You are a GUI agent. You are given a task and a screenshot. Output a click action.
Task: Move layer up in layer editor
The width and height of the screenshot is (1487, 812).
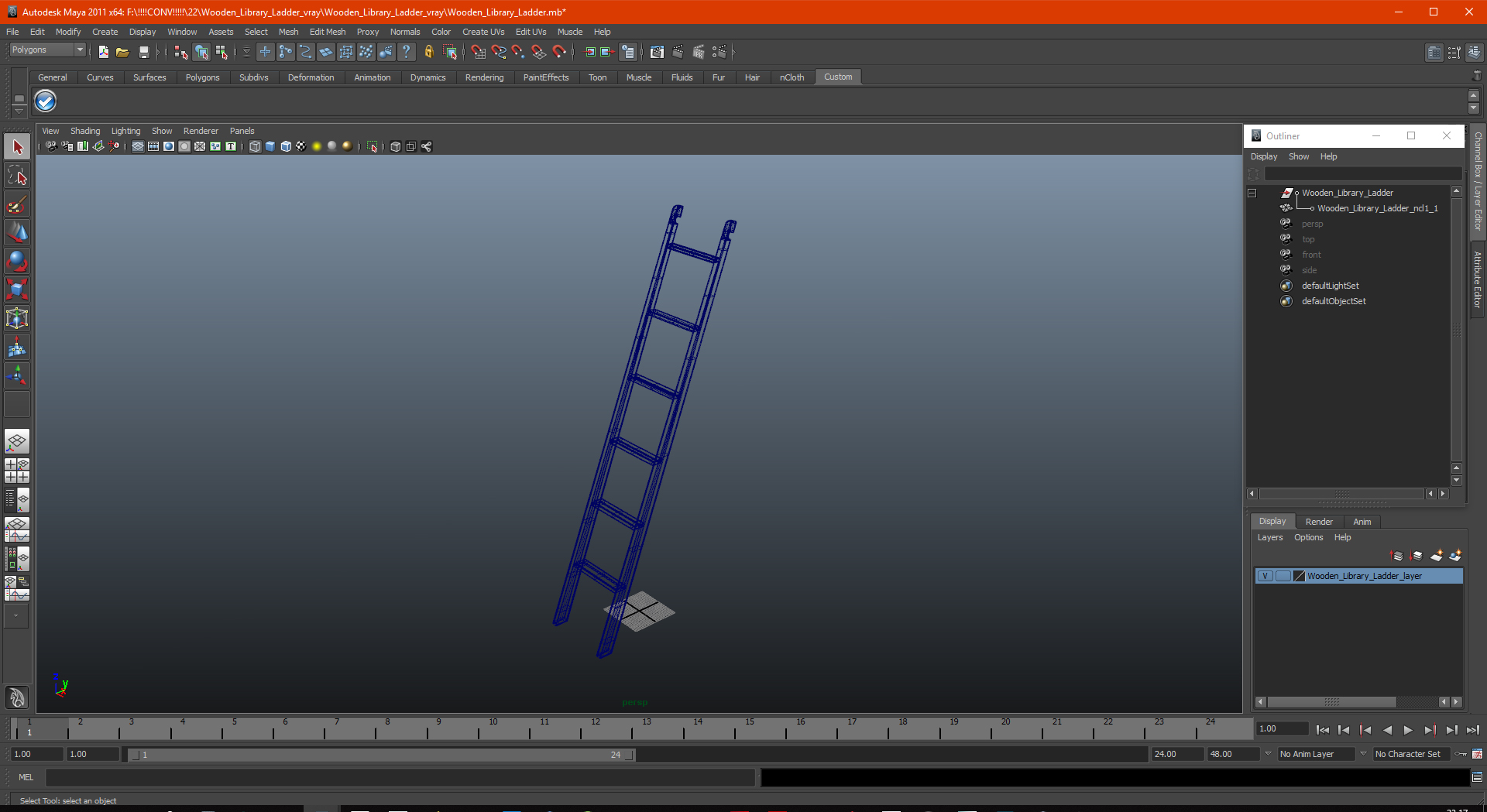(x=1397, y=556)
